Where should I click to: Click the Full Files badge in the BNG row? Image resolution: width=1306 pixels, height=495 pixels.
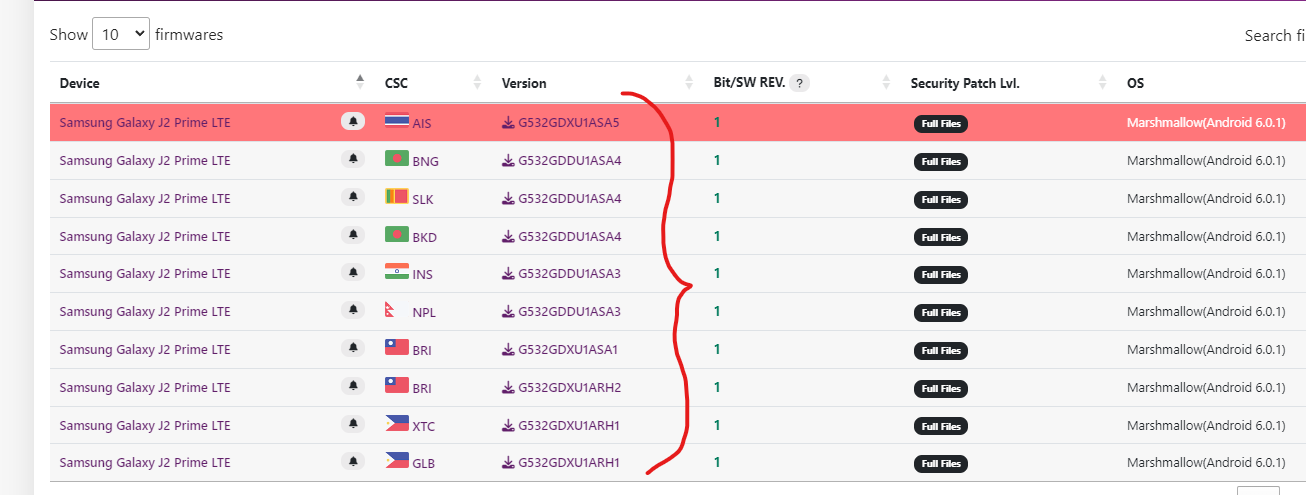(940, 162)
